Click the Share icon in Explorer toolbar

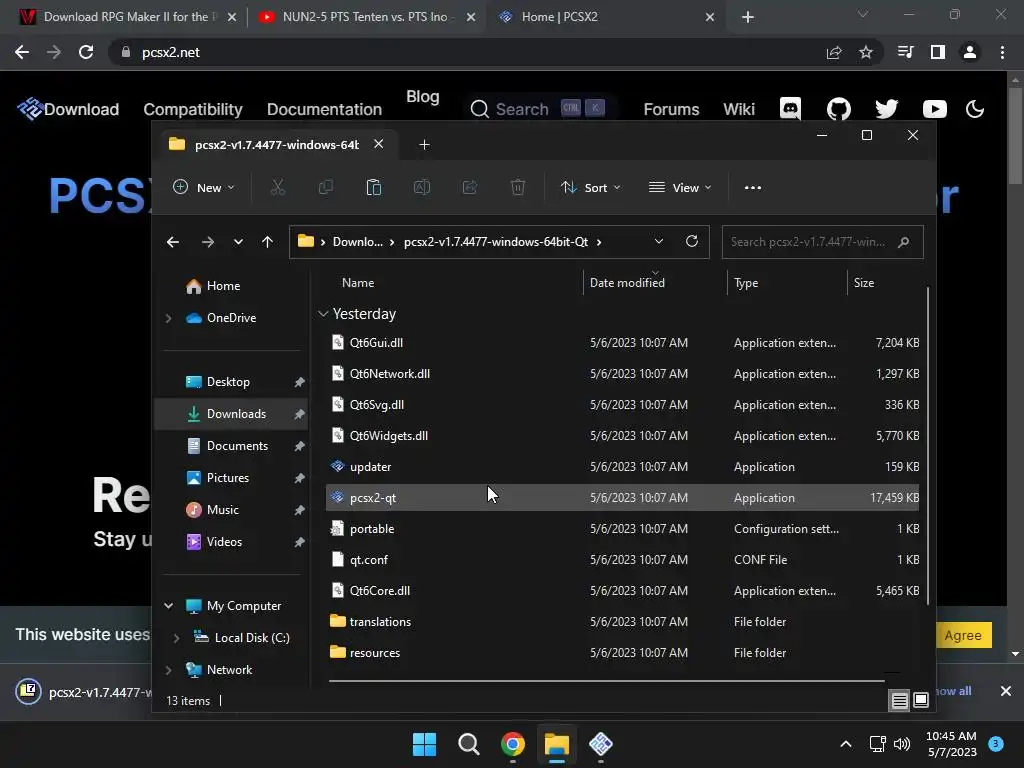pyautogui.click(x=470, y=187)
